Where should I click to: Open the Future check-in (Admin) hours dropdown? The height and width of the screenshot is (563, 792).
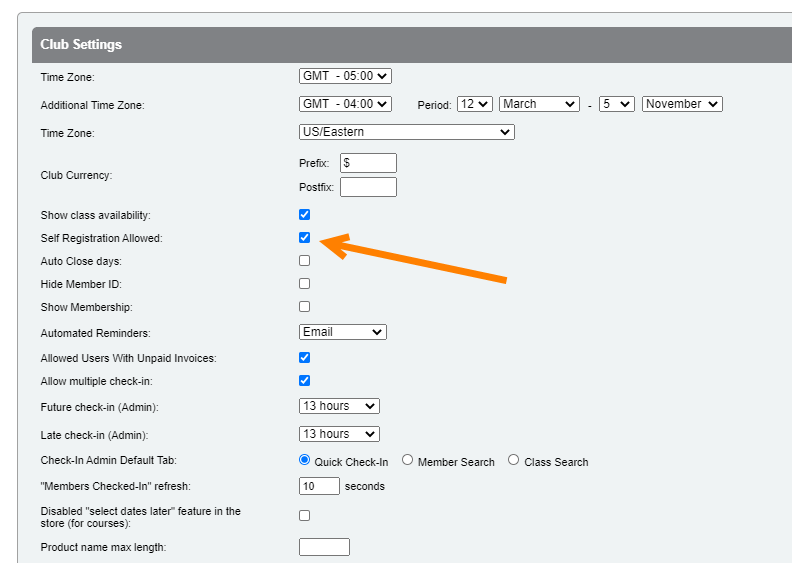339,406
